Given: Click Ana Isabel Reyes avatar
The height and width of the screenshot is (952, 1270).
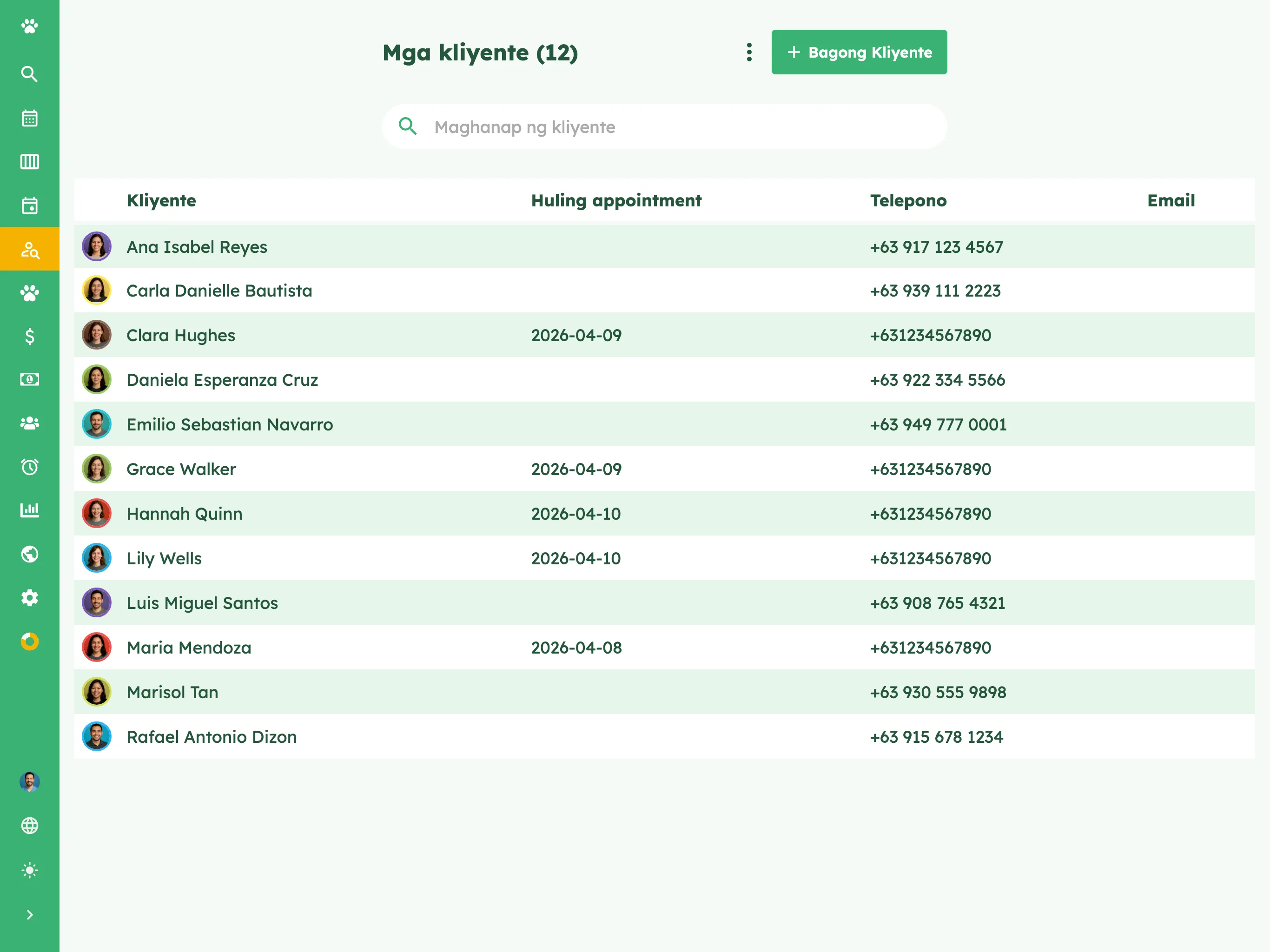Looking at the screenshot, I should [x=96, y=246].
